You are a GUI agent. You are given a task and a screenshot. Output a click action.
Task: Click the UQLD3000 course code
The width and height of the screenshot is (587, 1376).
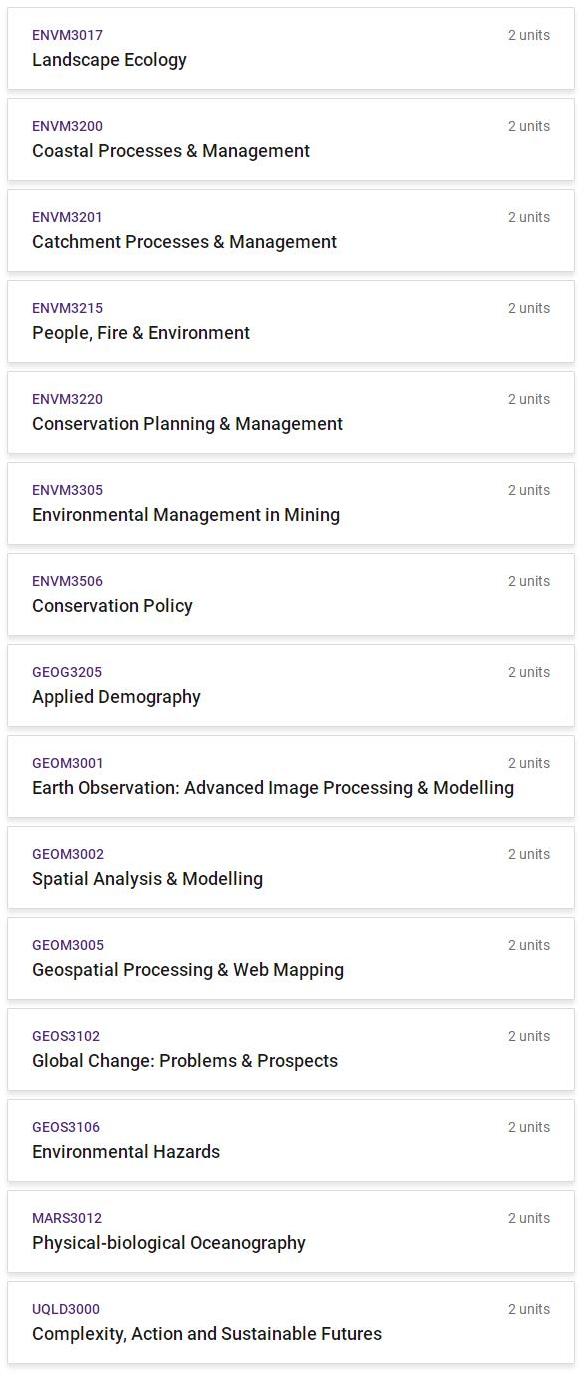(x=66, y=1309)
